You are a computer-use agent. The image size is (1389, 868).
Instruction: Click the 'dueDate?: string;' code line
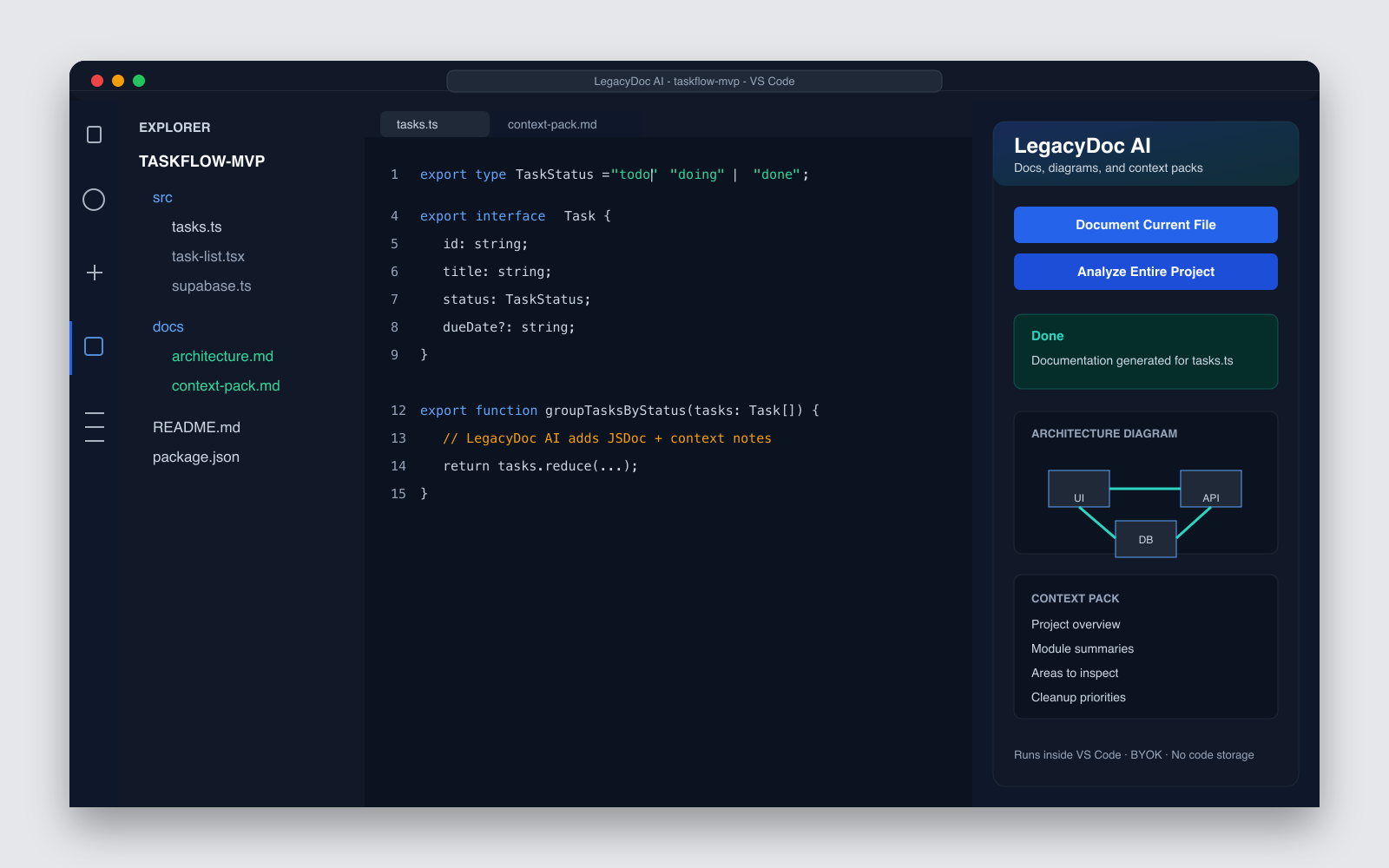(x=509, y=327)
